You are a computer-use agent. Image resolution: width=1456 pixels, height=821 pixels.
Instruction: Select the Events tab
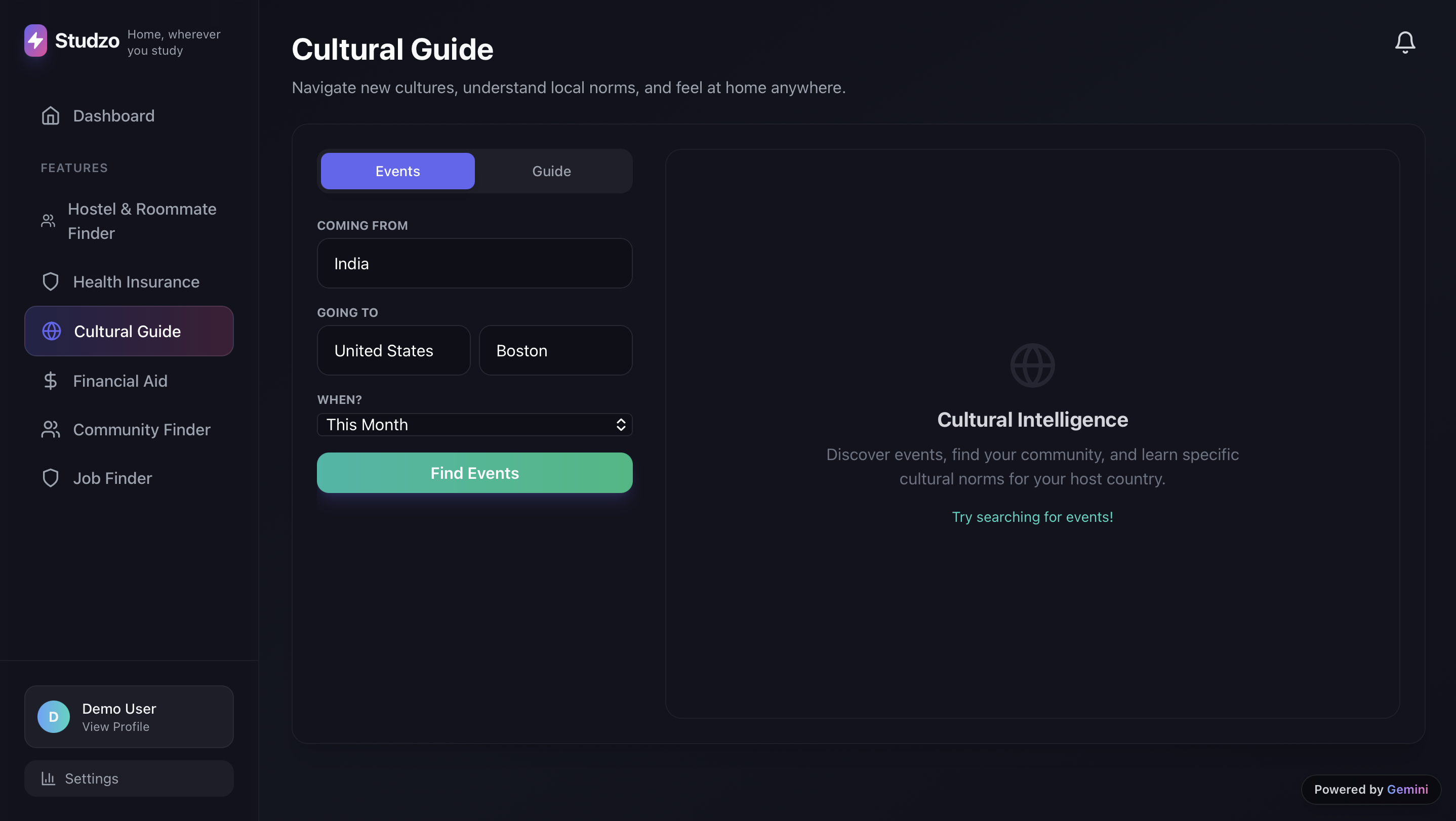coord(397,171)
